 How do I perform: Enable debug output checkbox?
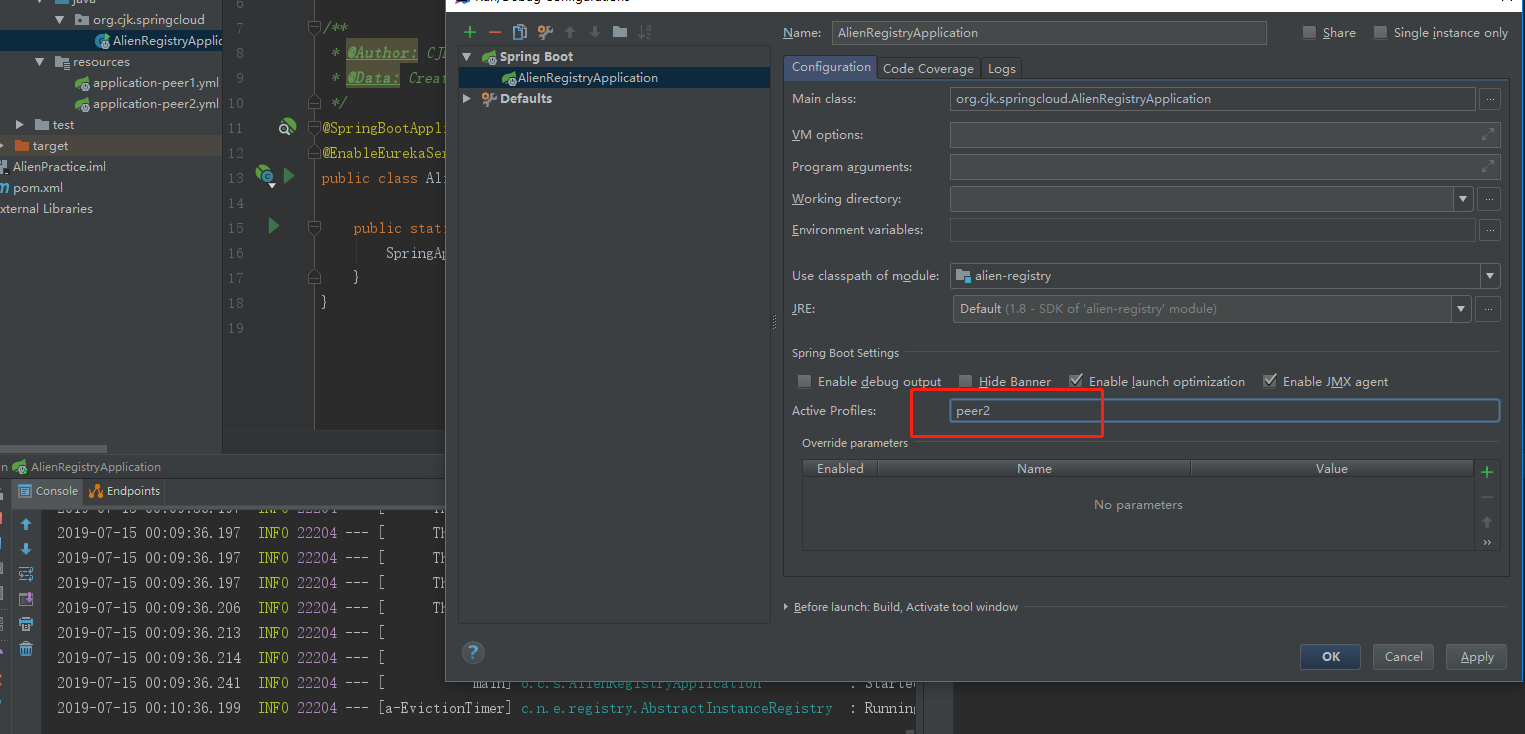click(804, 381)
